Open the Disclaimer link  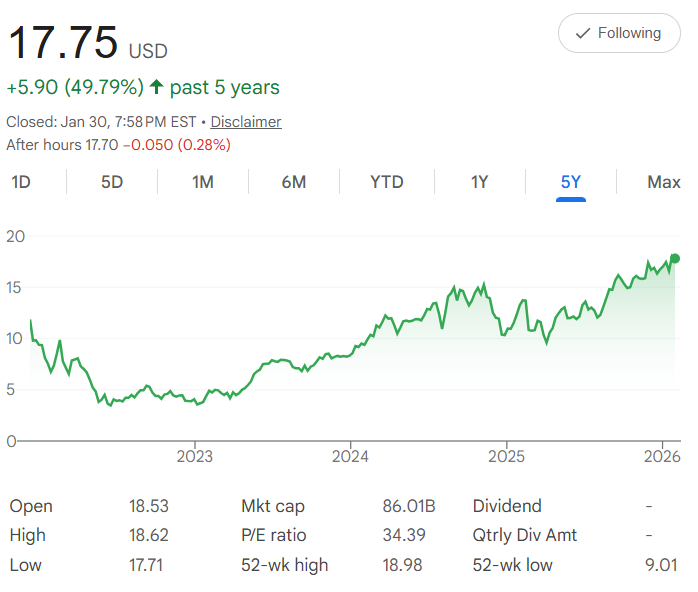(x=245, y=122)
